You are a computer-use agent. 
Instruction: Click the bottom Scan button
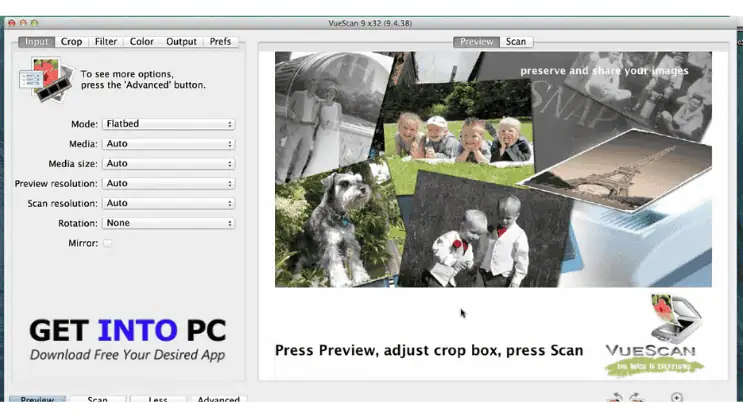point(98,399)
